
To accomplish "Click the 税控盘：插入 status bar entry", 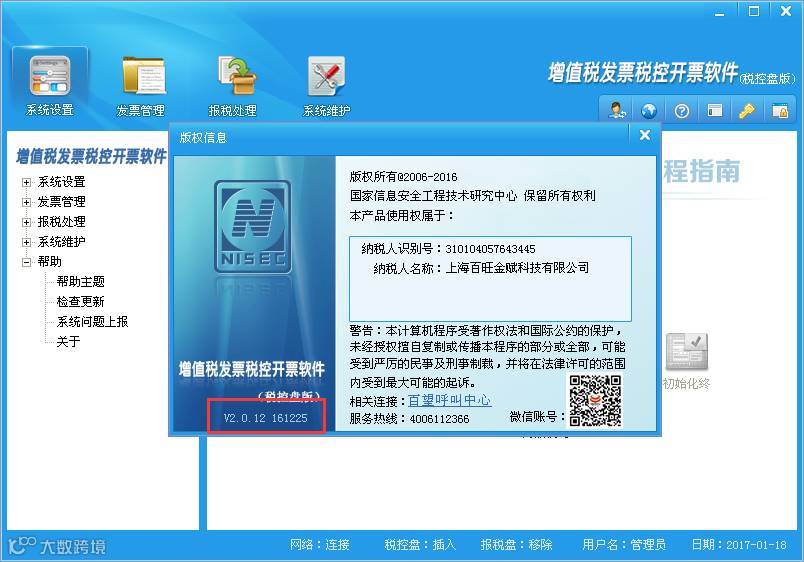I will (420, 545).
